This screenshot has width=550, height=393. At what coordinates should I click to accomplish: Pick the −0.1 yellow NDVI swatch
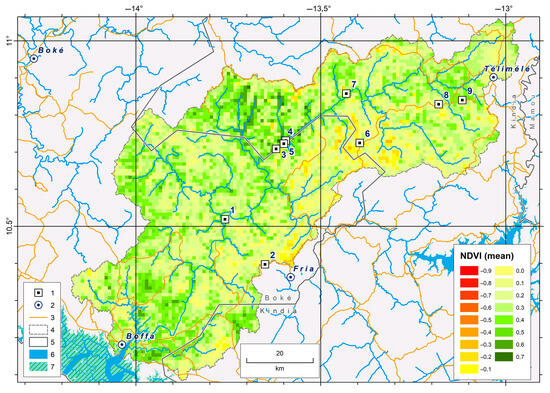click(x=469, y=369)
